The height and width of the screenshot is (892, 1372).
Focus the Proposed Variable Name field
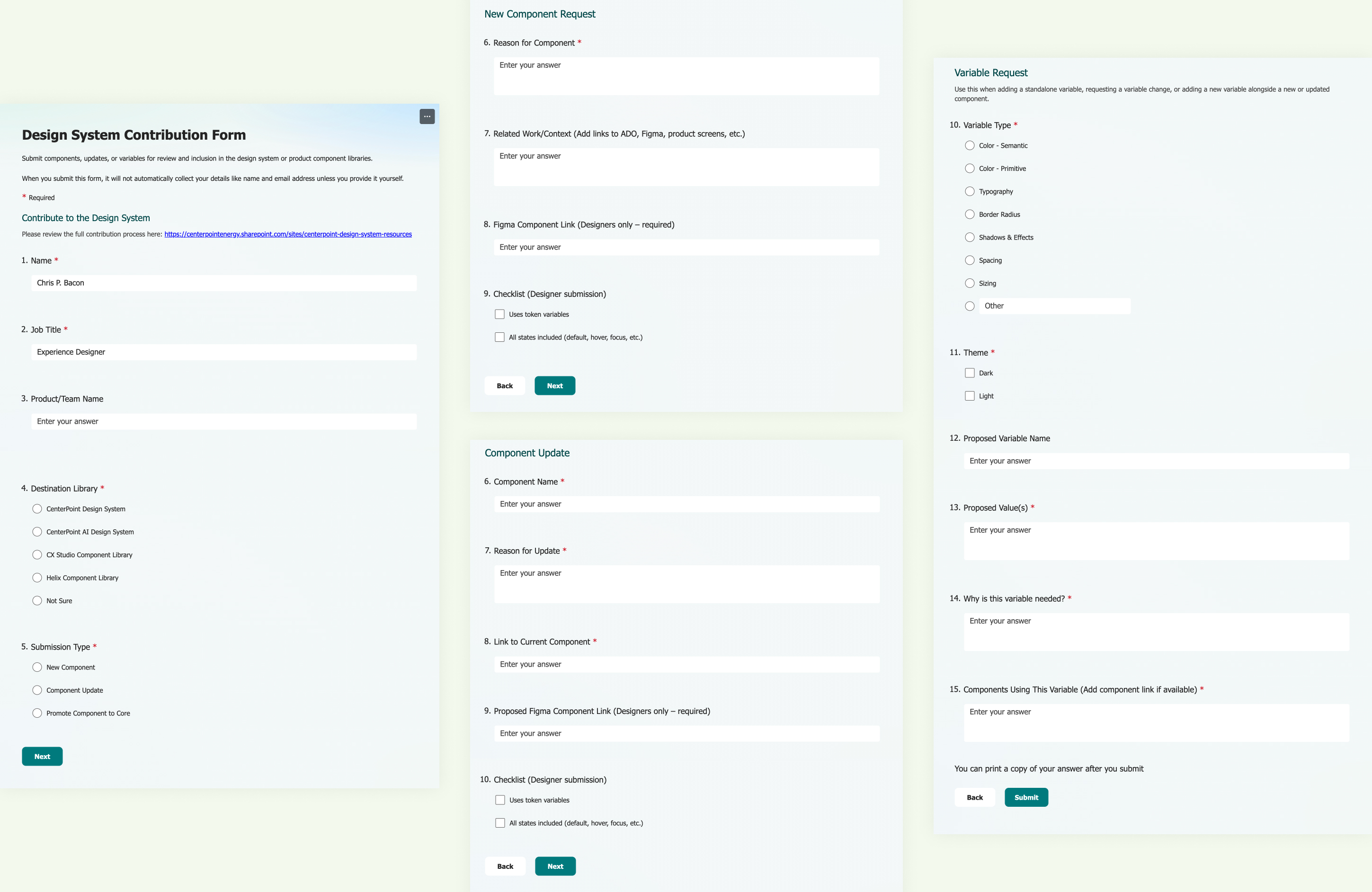coord(1157,461)
